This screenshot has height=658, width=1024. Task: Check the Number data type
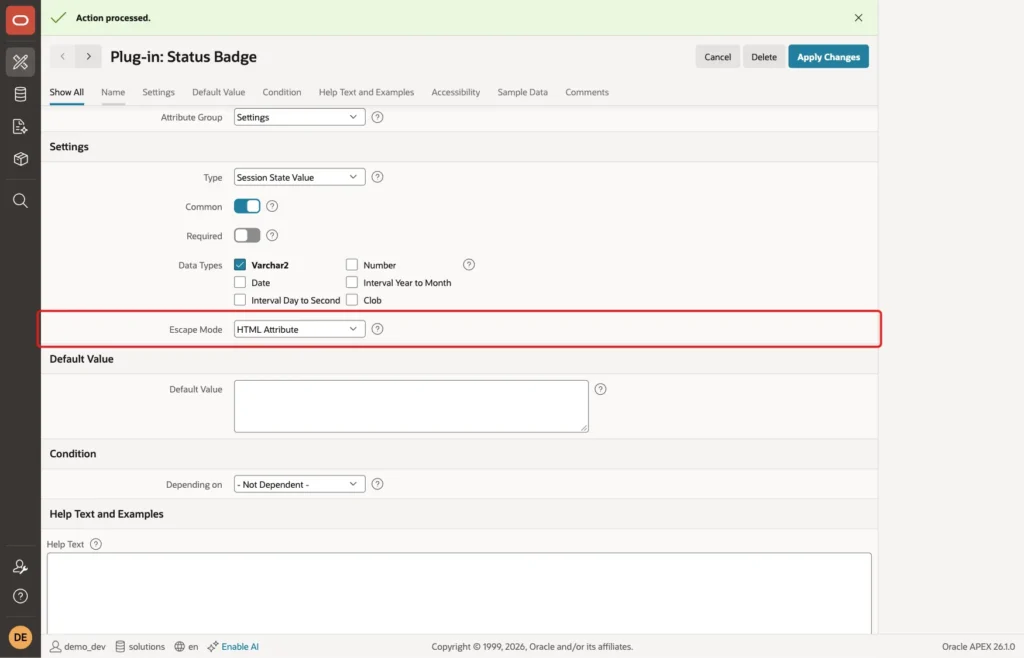tap(352, 264)
